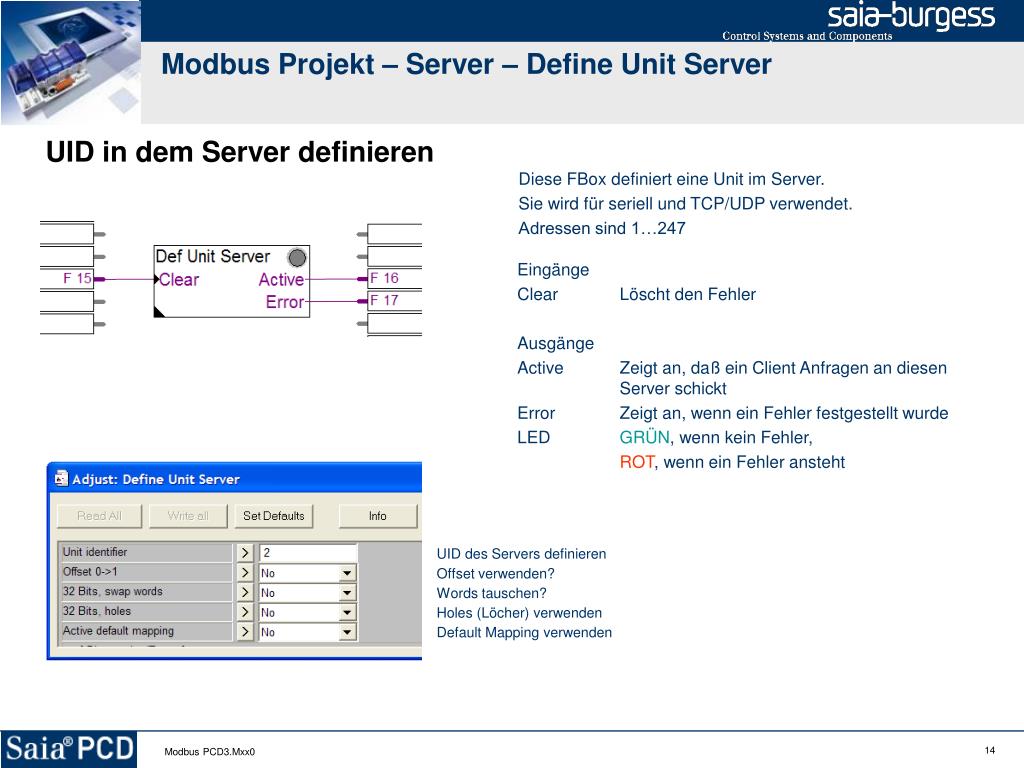Click the Set Defaults button
This screenshot has width=1024, height=768.
(274, 516)
